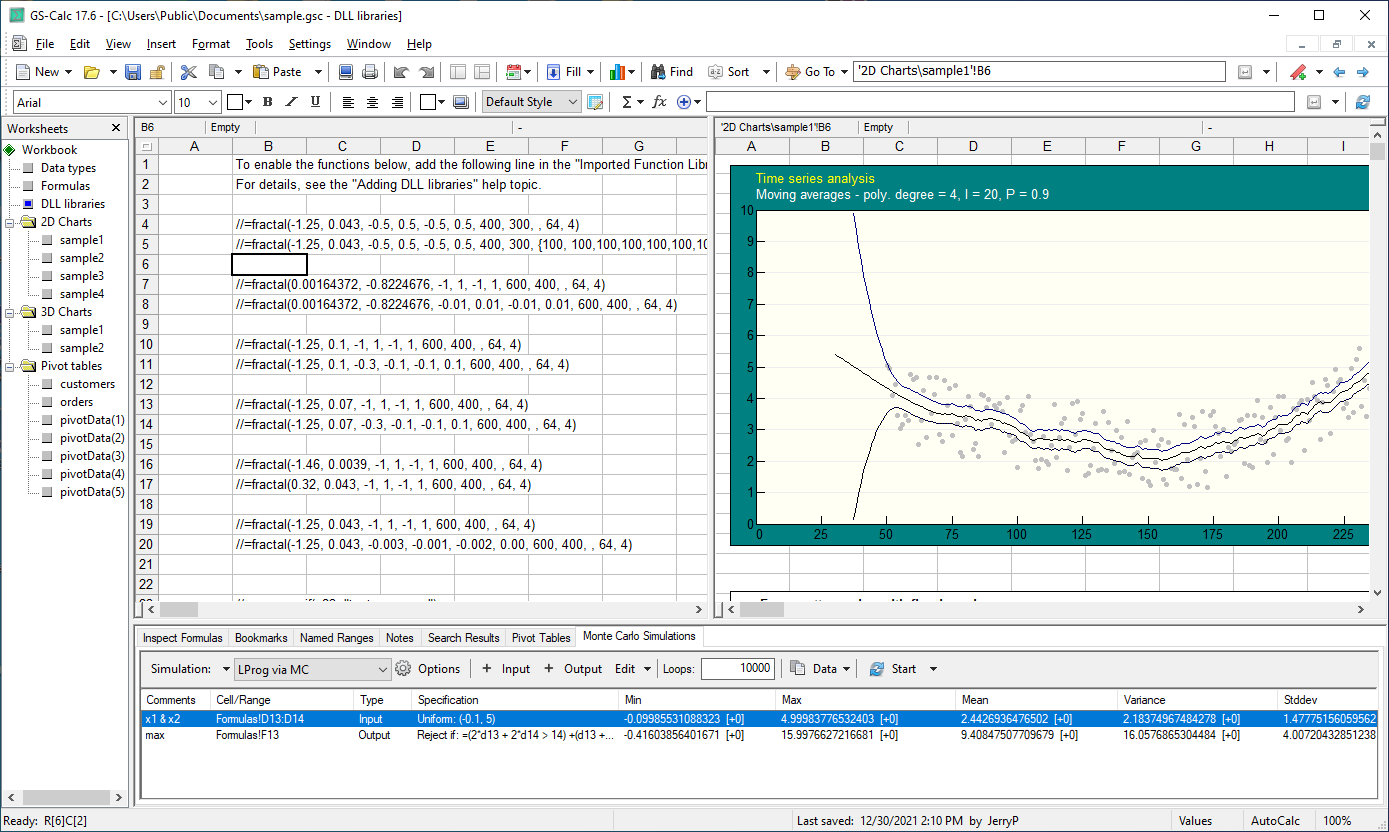Click the Find button
The width and height of the screenshot is (1389, 832).
point(671,72)
